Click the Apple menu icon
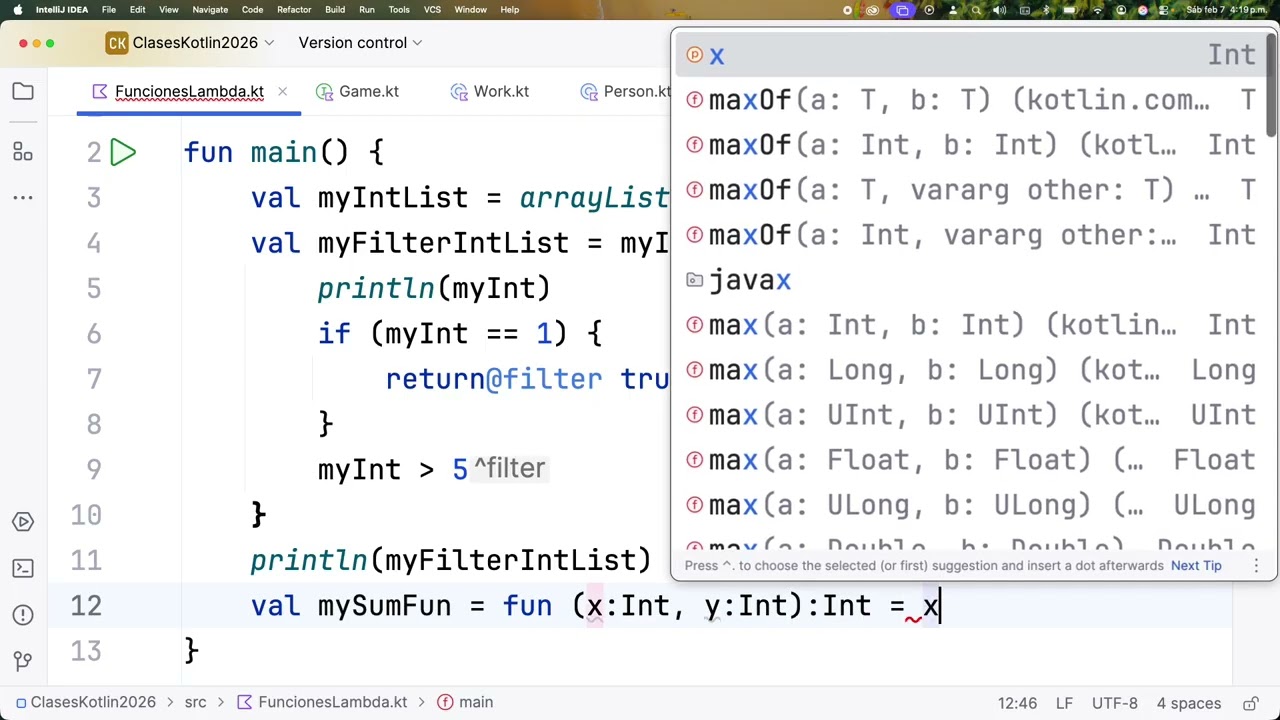This screenshot has height=720, width=1280. coord(17,10)
